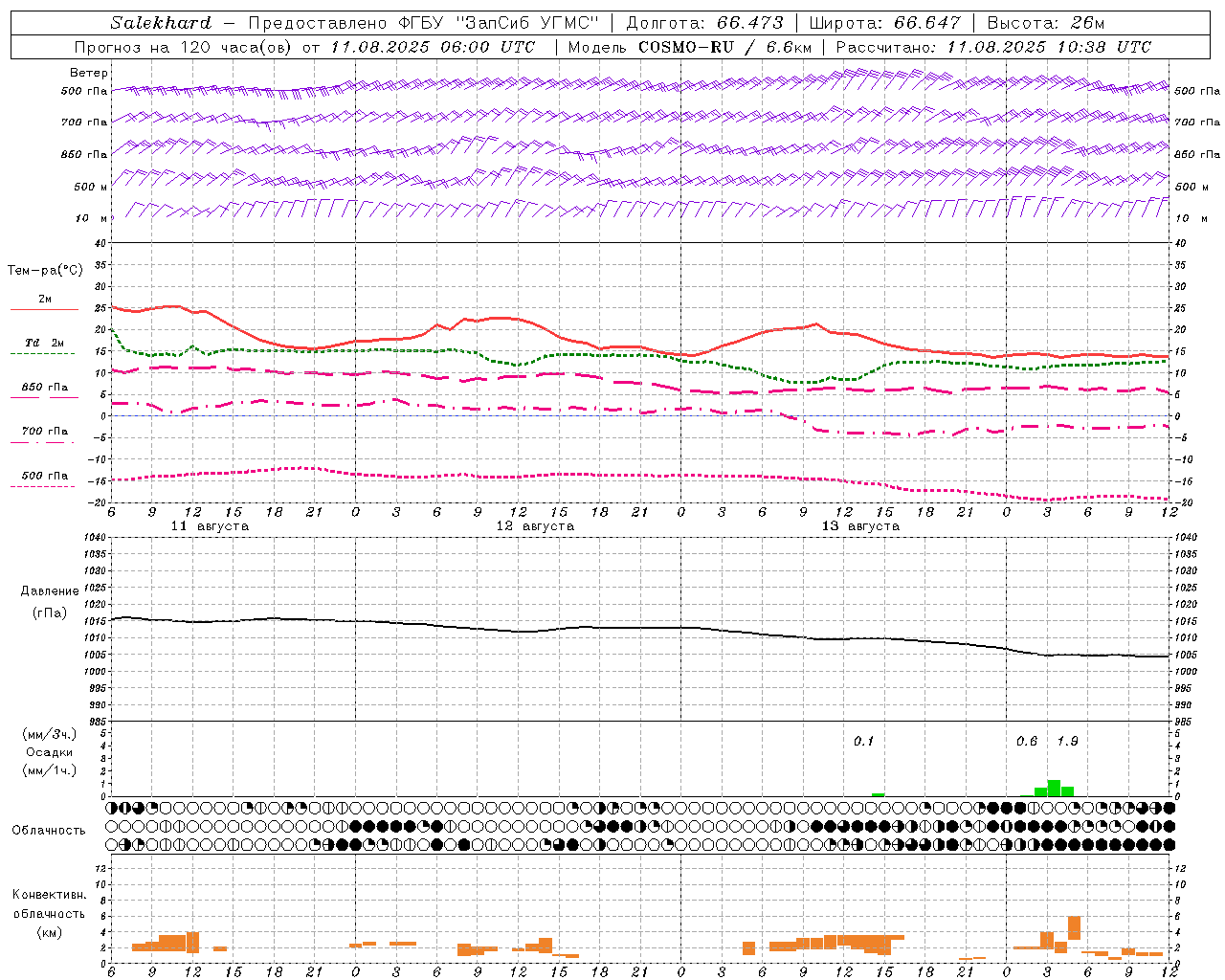This screenshot has width=1225, height=980.
Task: Select the text 'Долгота: 66.473'
Action: [704, 23]
